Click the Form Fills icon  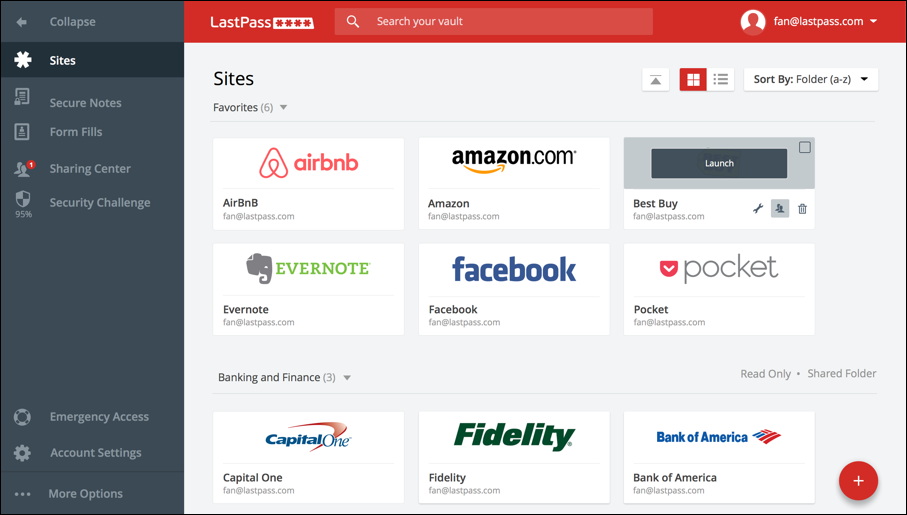coord(22,131)
